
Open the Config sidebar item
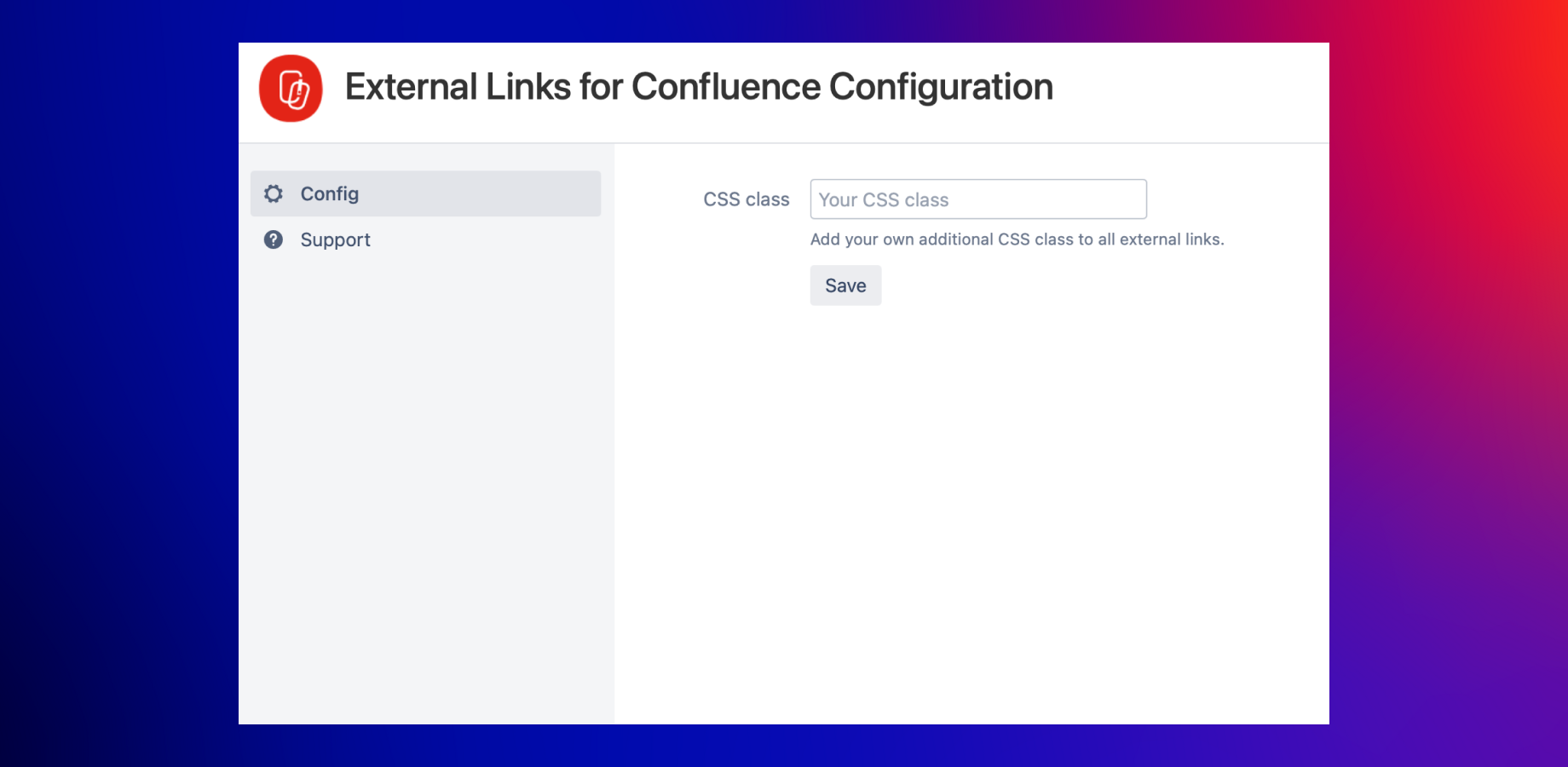(425, 194)
